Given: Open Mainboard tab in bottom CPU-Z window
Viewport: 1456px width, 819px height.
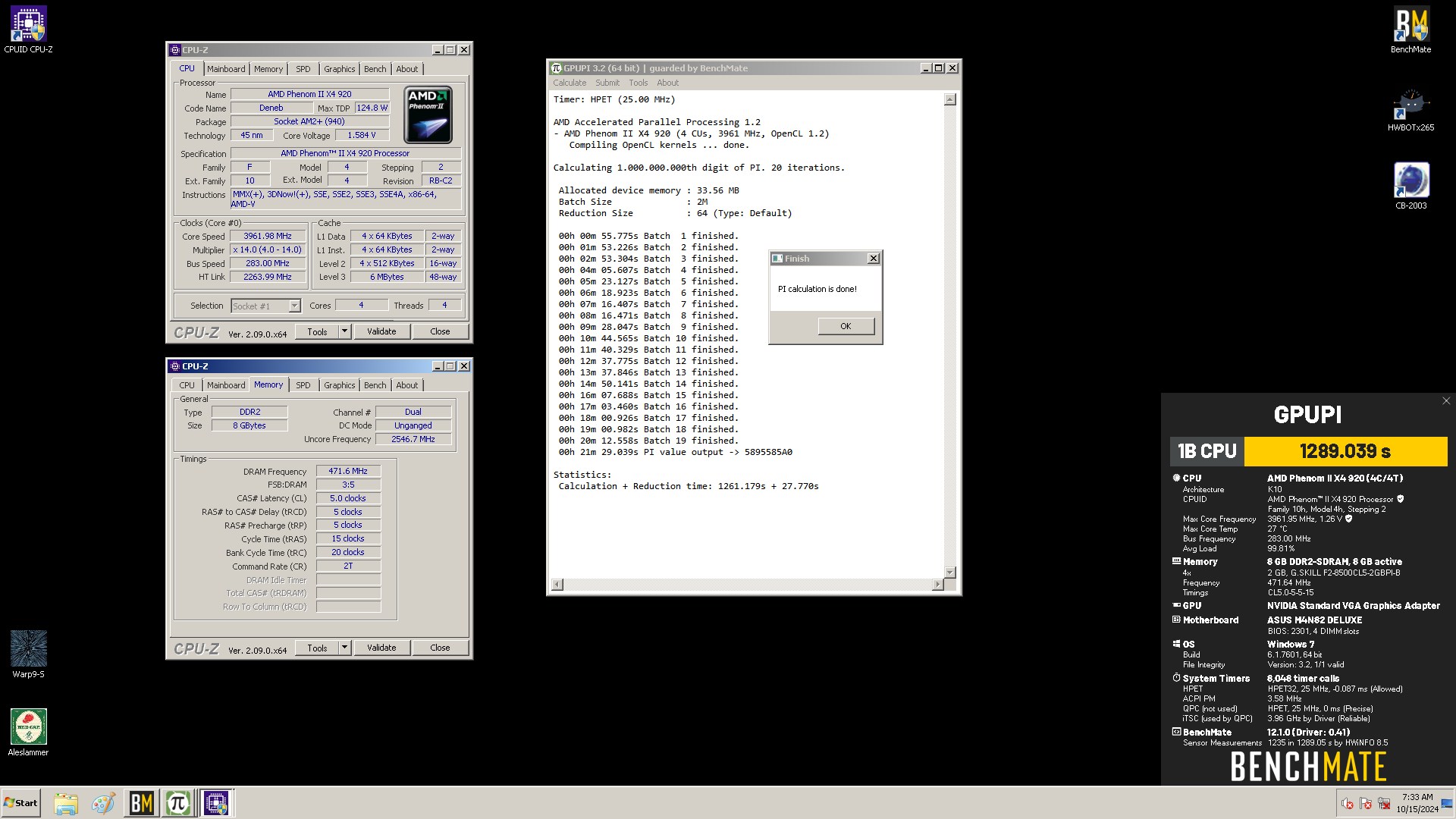Looking at the screenshot, I should click(x=226, y=385).
